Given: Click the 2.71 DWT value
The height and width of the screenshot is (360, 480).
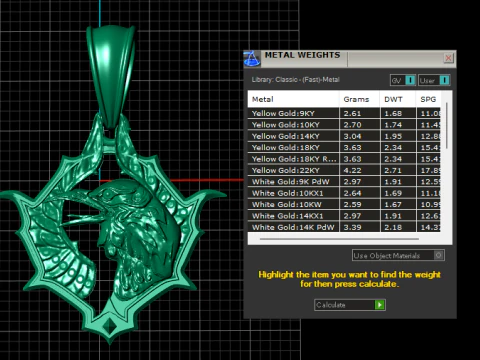Looking at the screenshot, I should (x=393, y=170).
